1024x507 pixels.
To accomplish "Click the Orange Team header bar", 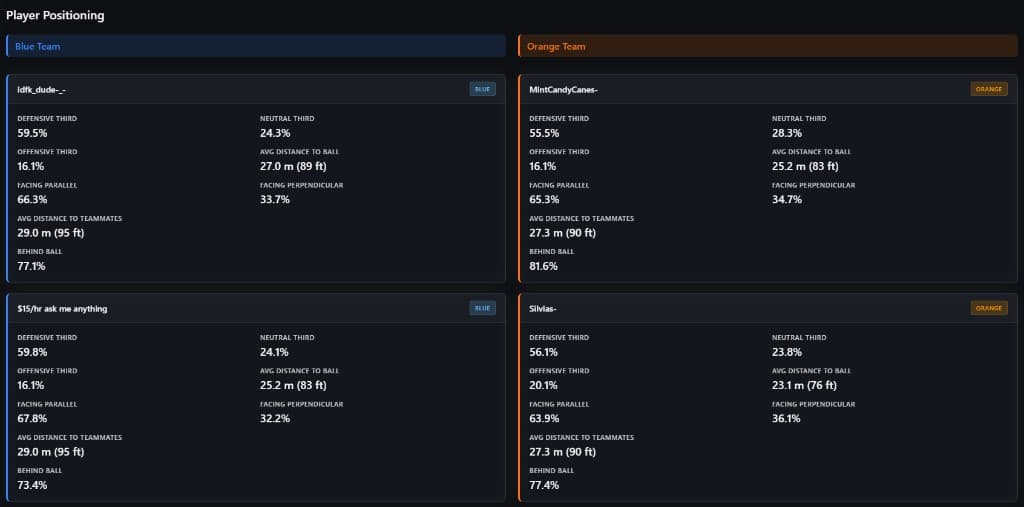I will (x=767, y=46).
